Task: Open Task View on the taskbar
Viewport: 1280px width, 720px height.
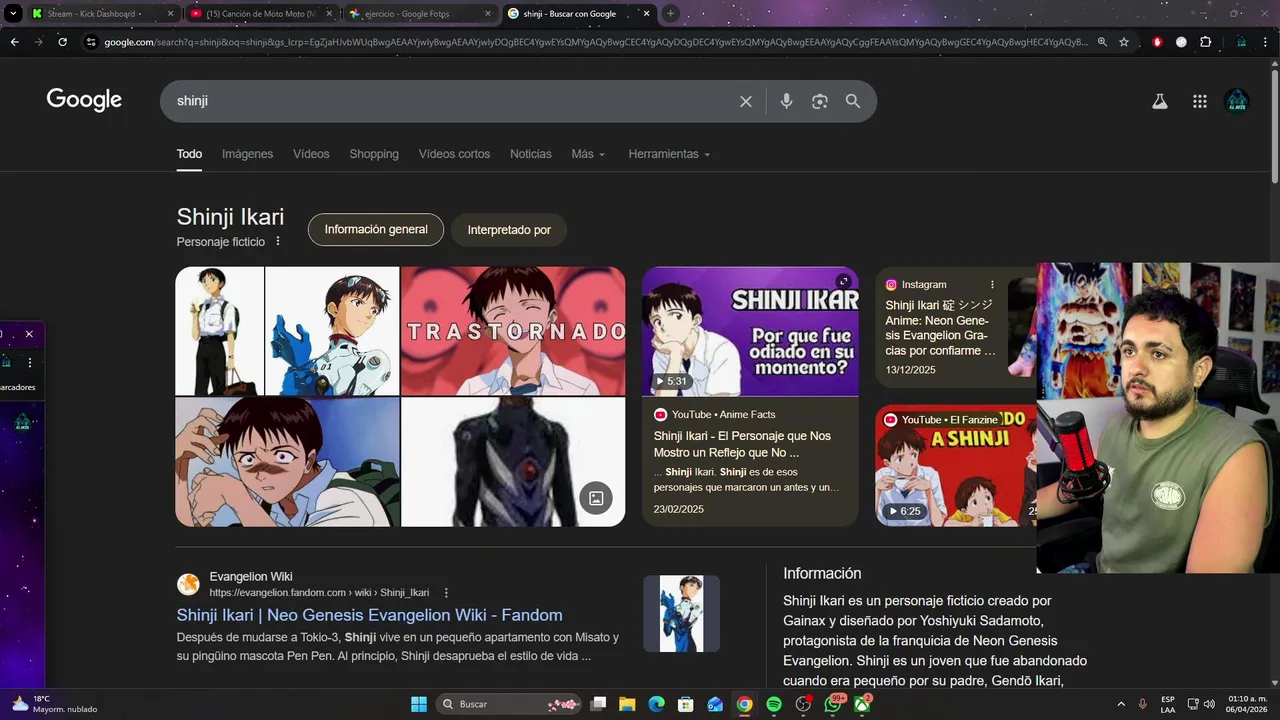Action: click(x=598, y=704)
